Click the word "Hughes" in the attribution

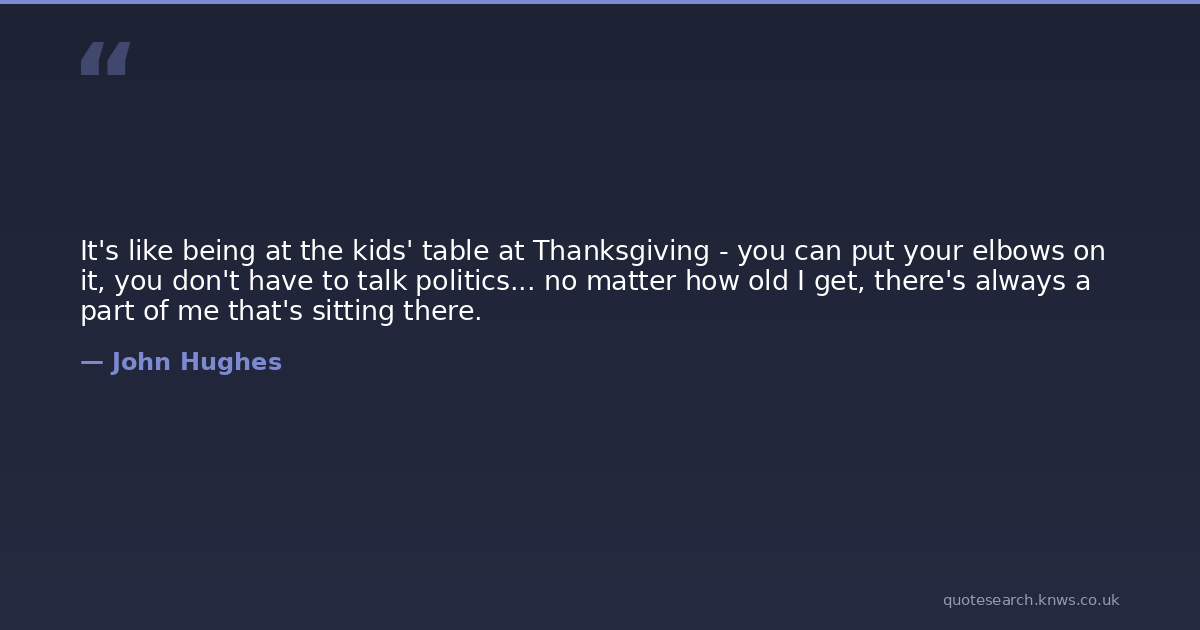click(x=231, y=362)
